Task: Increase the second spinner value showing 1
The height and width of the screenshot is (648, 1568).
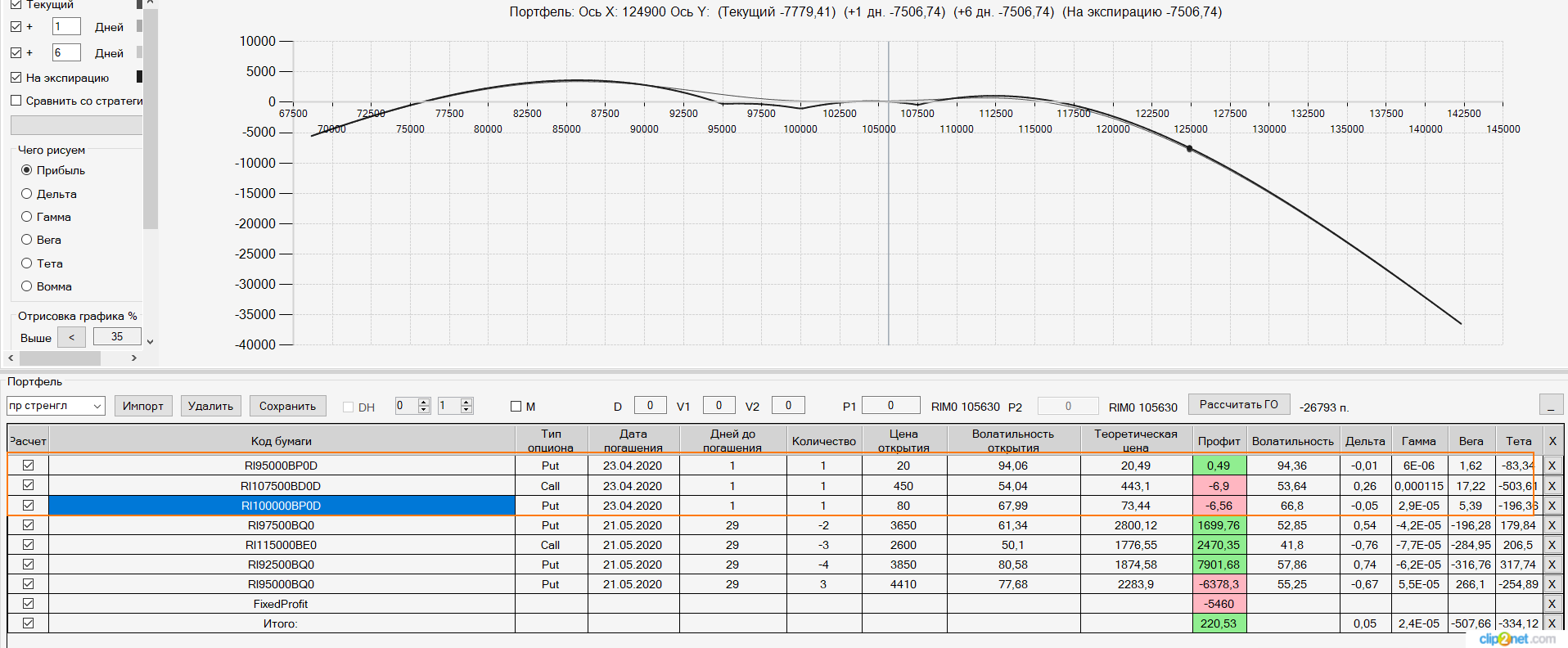Action: pyautogui.click(x=466, y=402)
